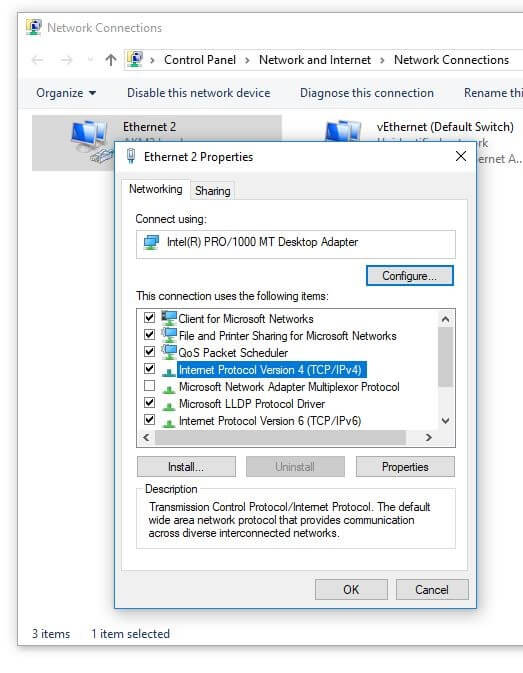Switch to the Networking tab
The width and height of the screenshot is (523, 673).
point(156,189)
